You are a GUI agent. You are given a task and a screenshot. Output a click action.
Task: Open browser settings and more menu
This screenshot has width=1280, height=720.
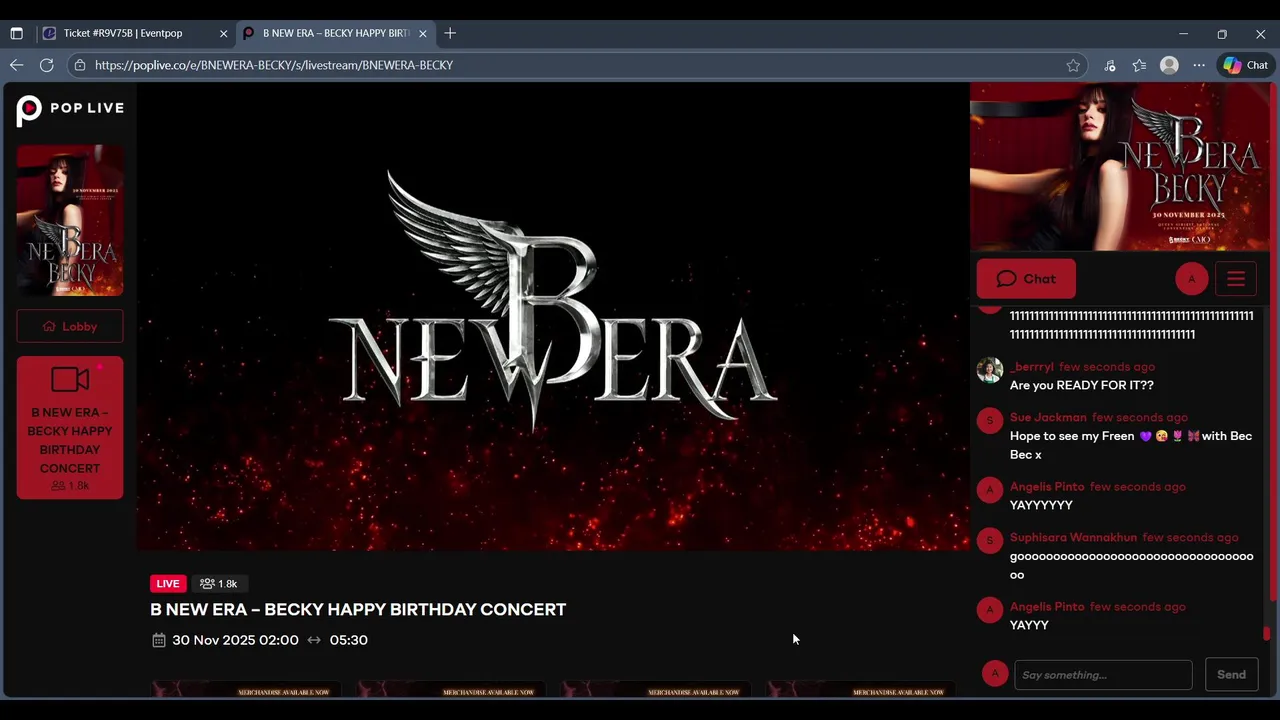(x=1199, y=65)
